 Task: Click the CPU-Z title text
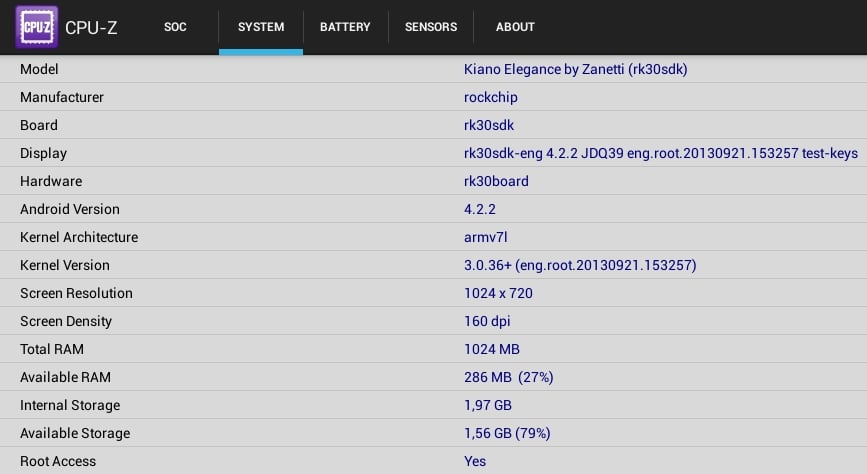(91, 27)
